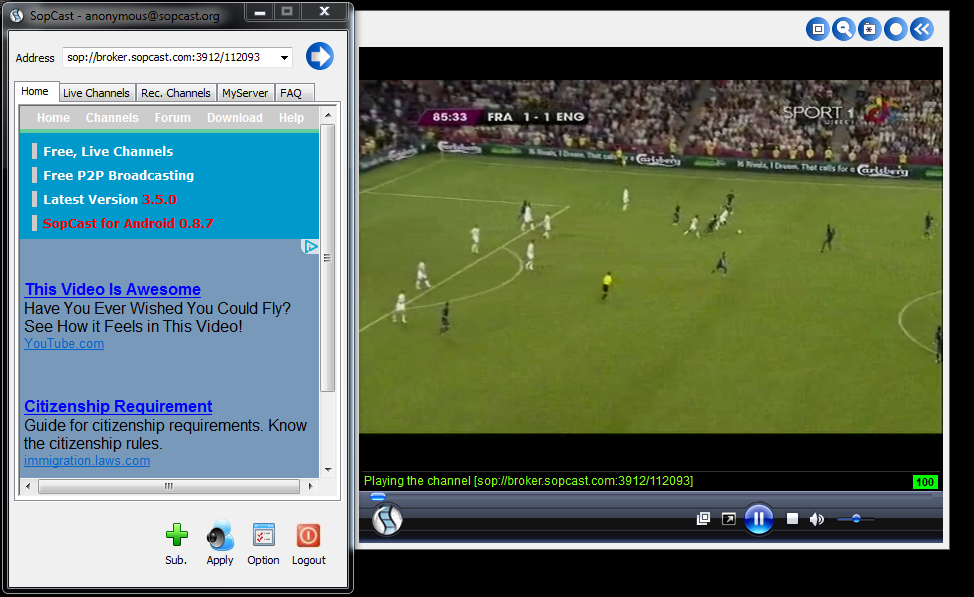Click the blue Go arrow next to address
Viewport: 974px width, 597px height.
(x=320, y=57)
